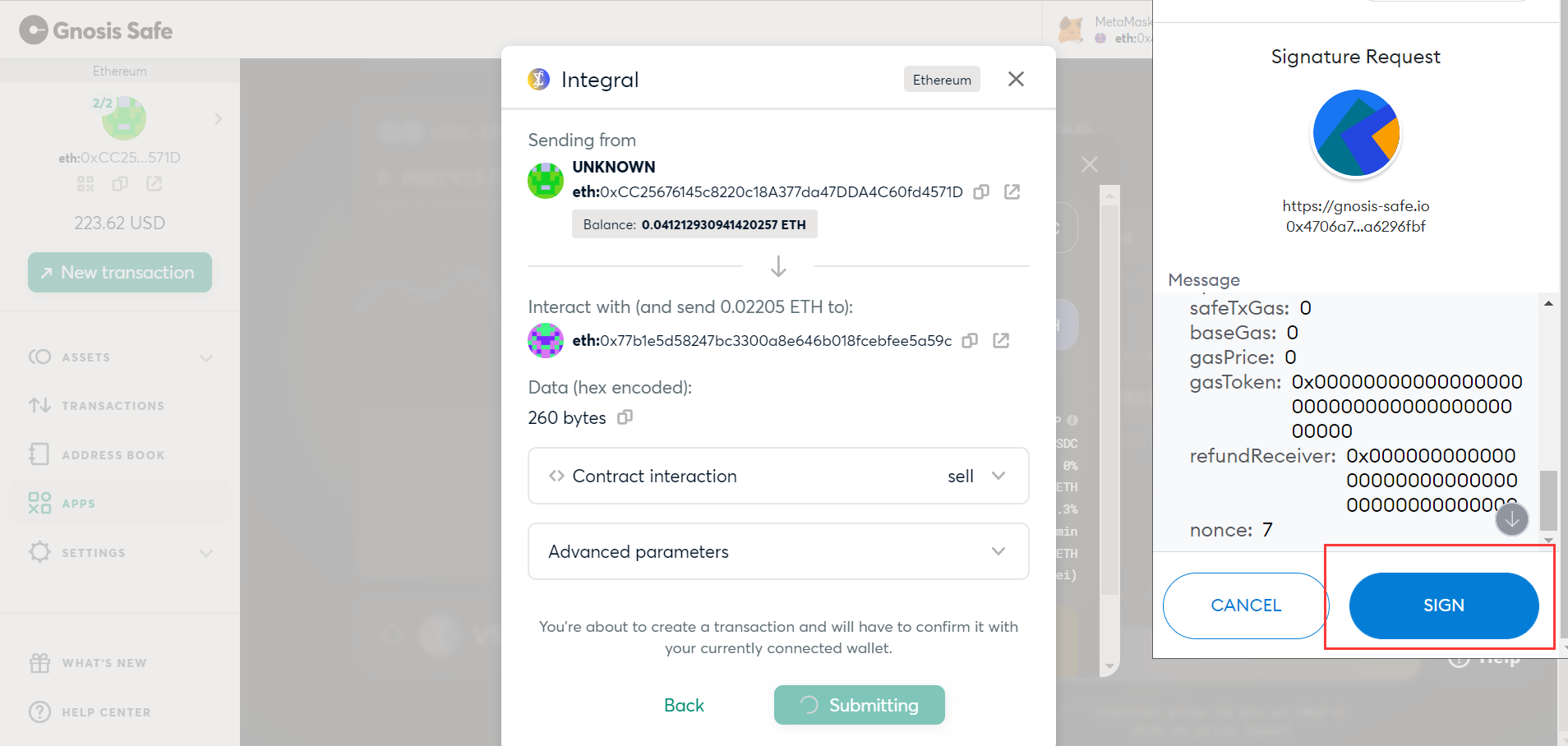Cancel the MetaMask signature request
This screenshot has height=746, width=1568.
(1246, 606)
